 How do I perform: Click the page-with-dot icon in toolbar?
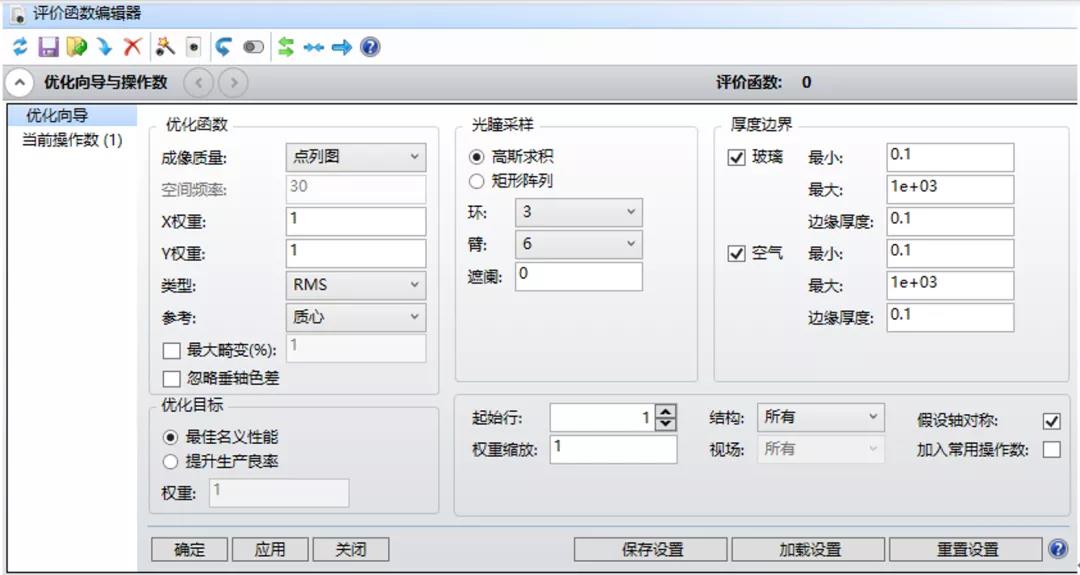click(194, 47)
